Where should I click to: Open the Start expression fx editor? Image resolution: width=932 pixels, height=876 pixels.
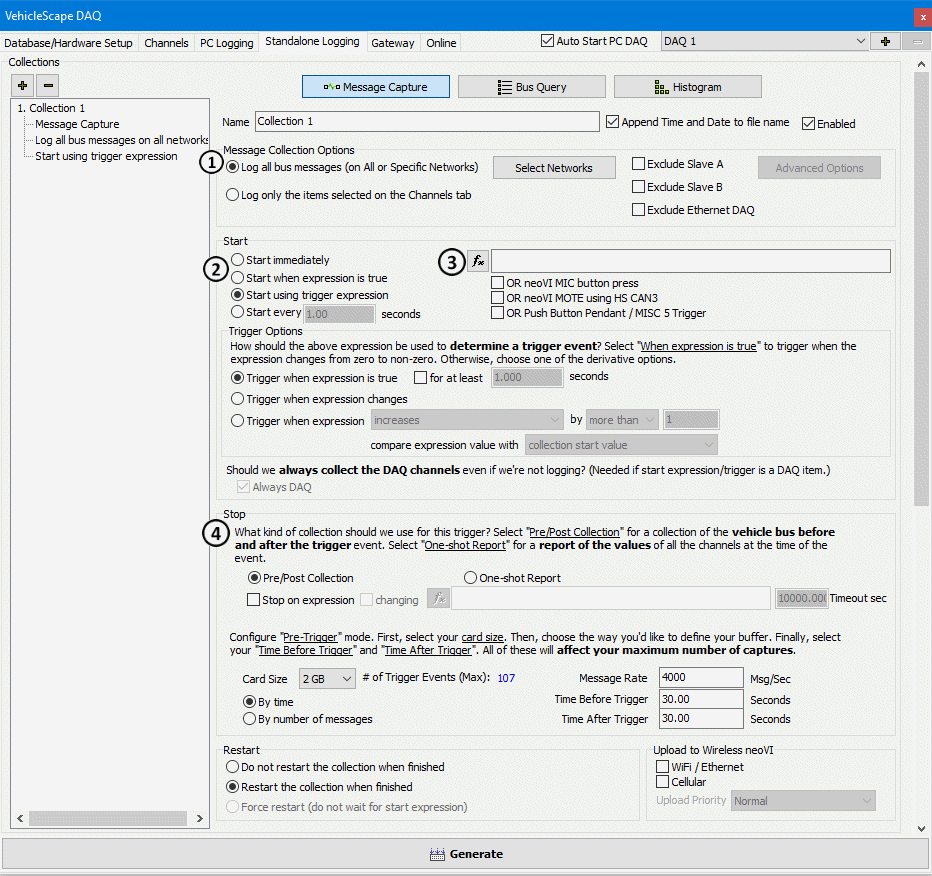pyautogui.click(x=478, y=262)
